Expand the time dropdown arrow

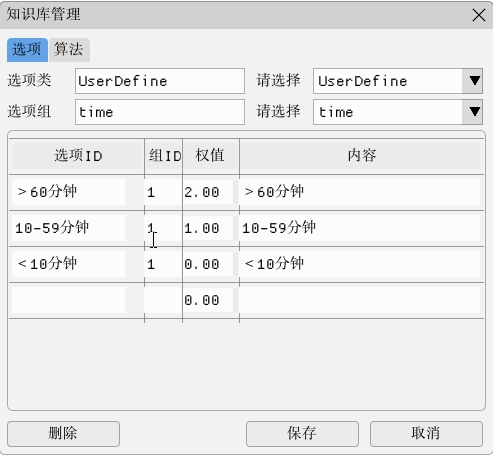(x=472, y=112)
